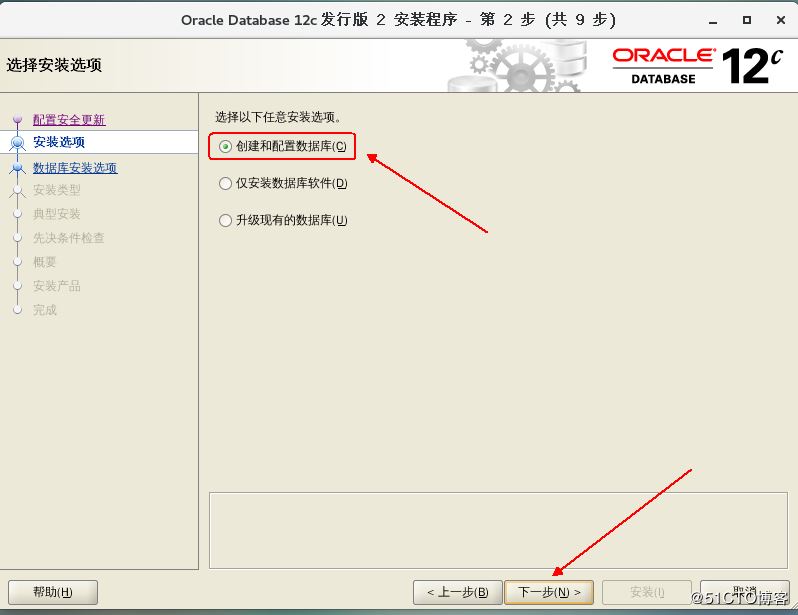Open the 配置安全更新 step link
The width and height of the screenshot is (798, 615).
(x=69, y=120)
